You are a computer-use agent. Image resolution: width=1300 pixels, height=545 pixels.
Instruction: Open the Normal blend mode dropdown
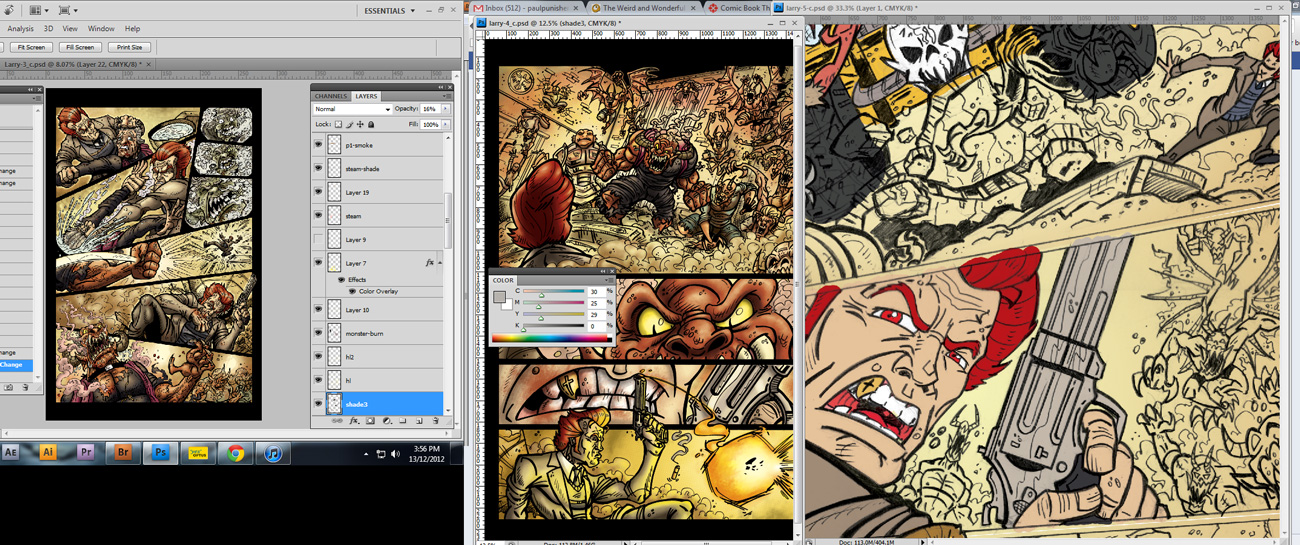click(x=352, y=109)
